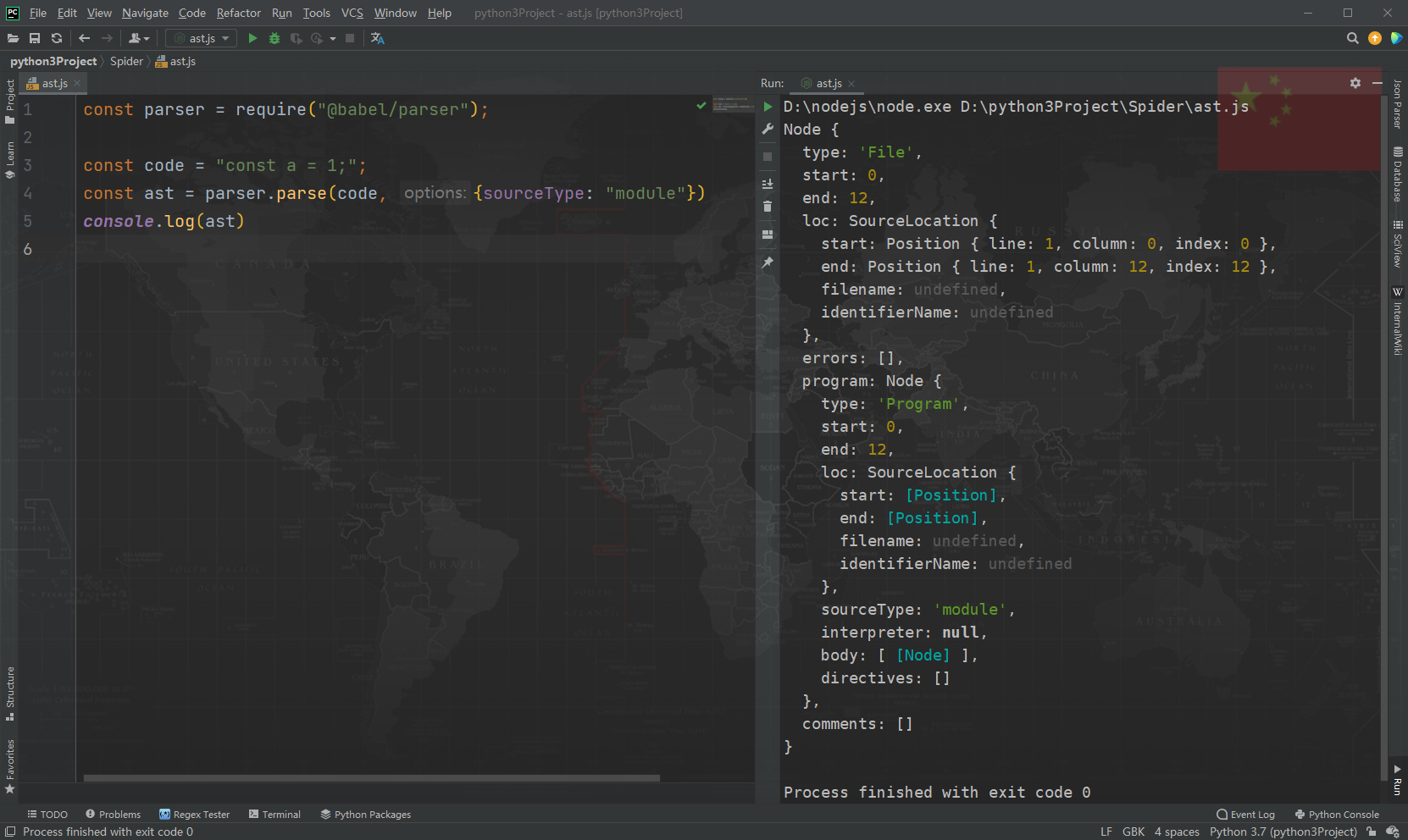Open Search Everywhere magnifier icon

[x=1352, y=38]
